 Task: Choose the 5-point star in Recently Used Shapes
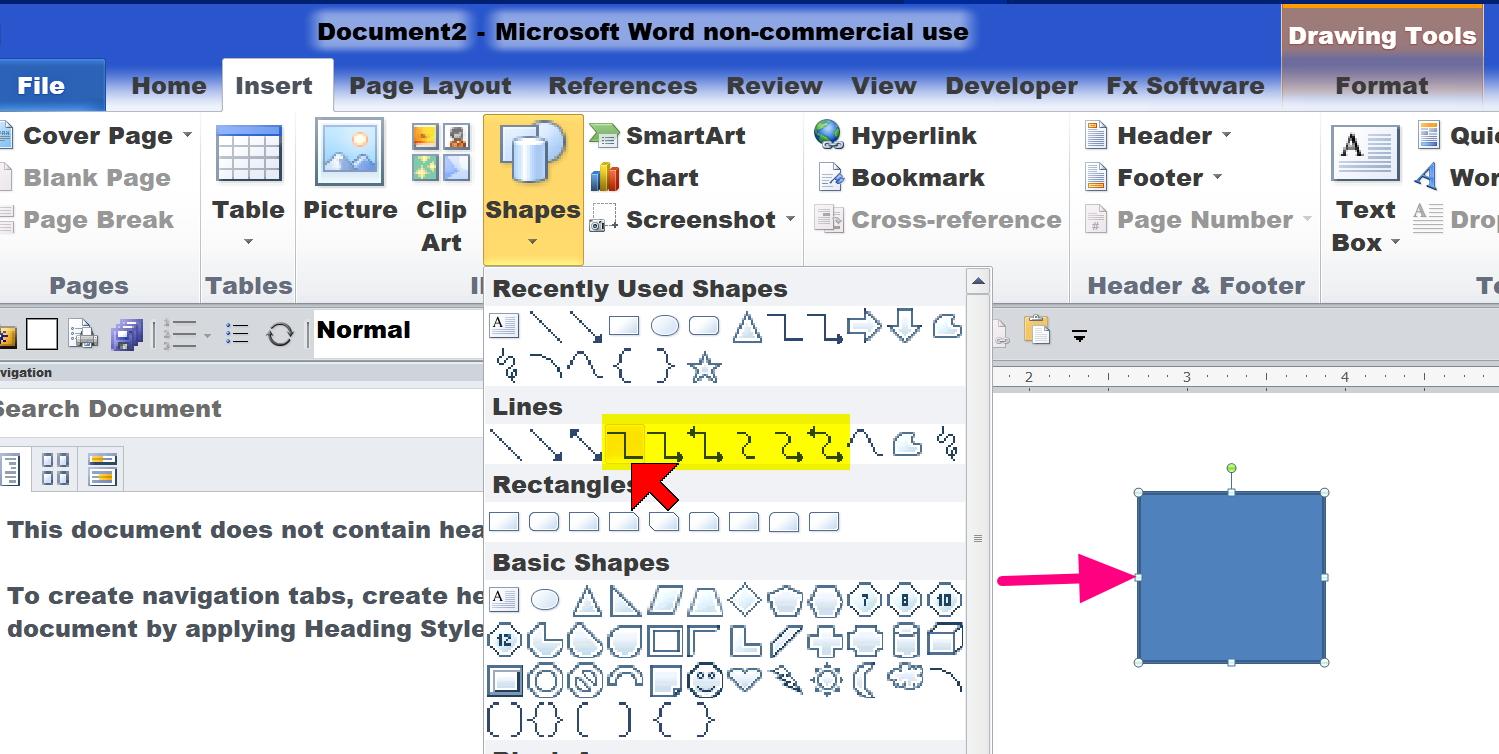(x=705, y=368)
